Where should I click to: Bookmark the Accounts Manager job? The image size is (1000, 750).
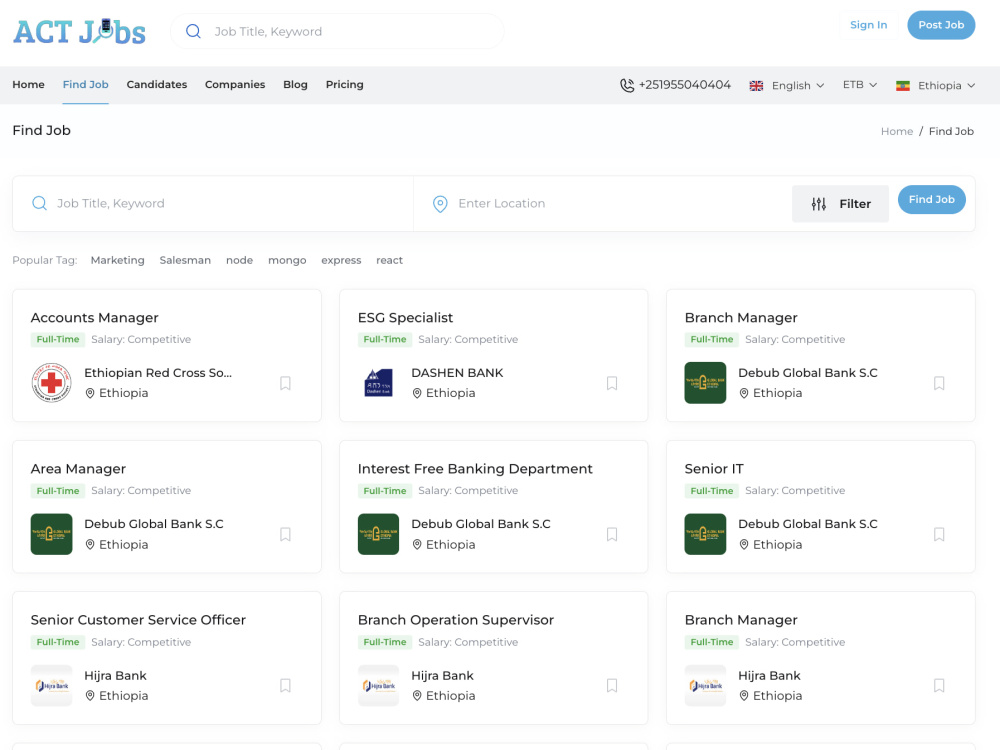(x=285, y=383)
